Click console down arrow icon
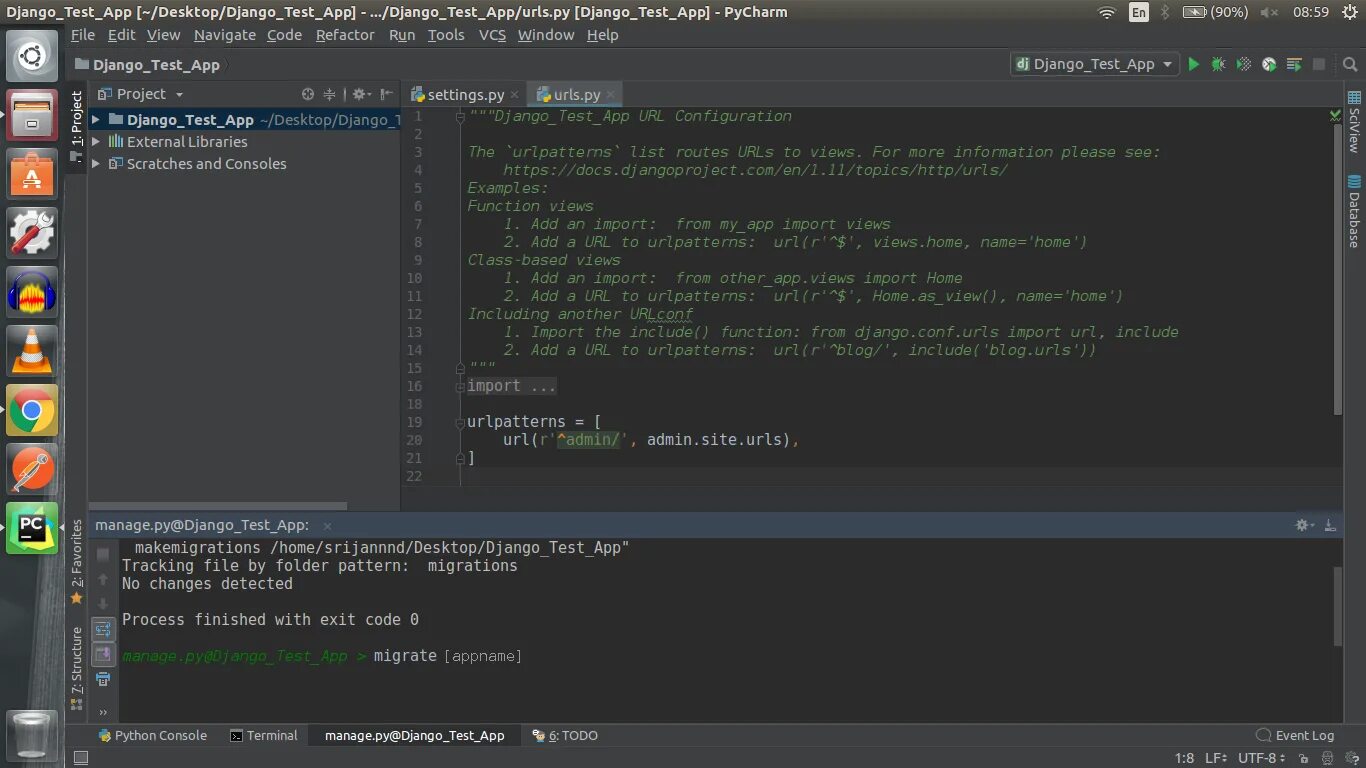 tap(103, 604)
